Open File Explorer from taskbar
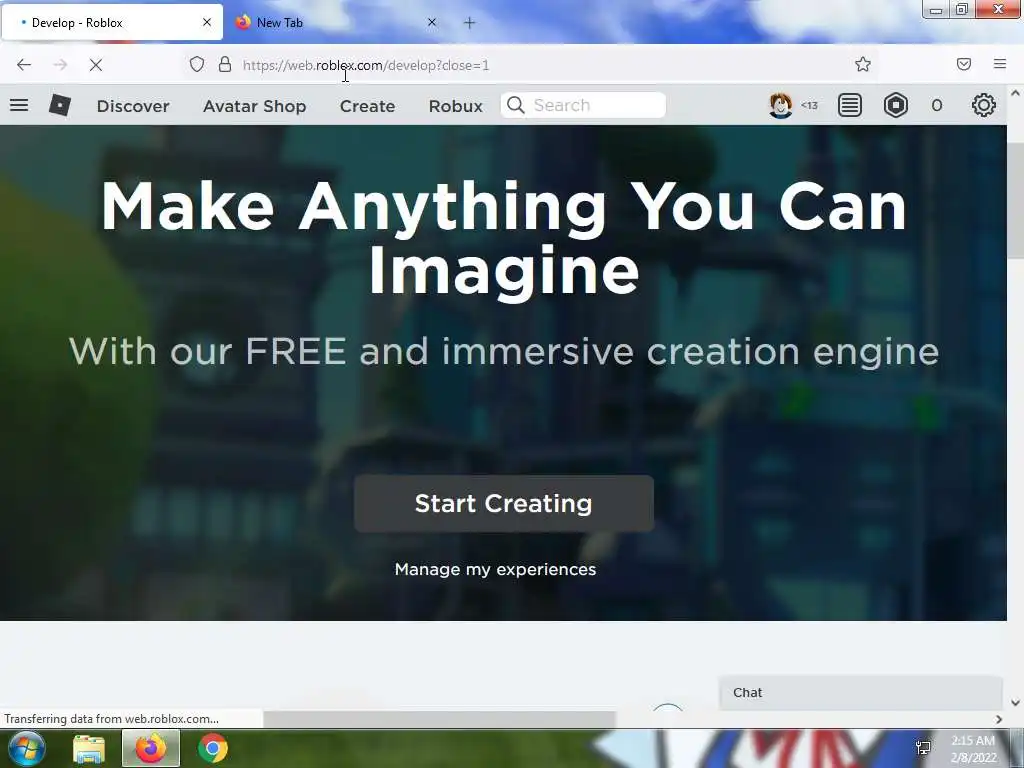 click(89, 748)
